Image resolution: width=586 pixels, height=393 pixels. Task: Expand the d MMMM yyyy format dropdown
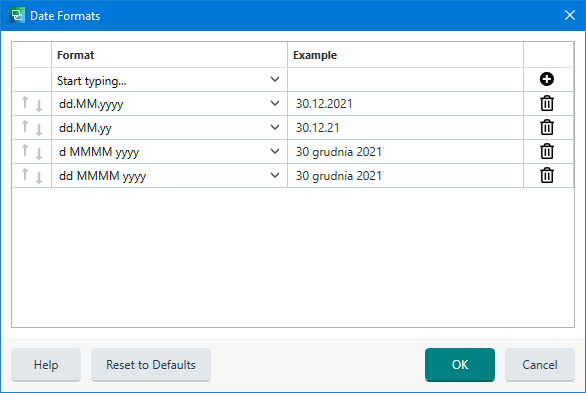coord(275,151)
